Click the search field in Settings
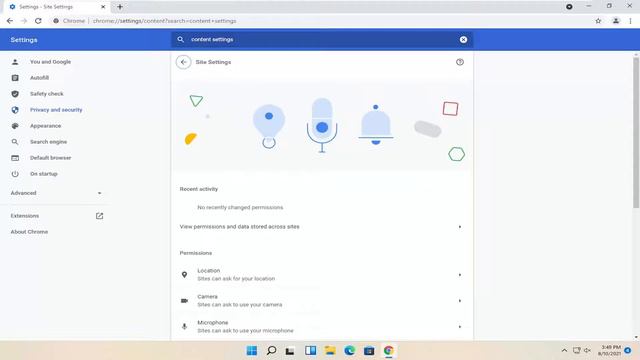 322,40
